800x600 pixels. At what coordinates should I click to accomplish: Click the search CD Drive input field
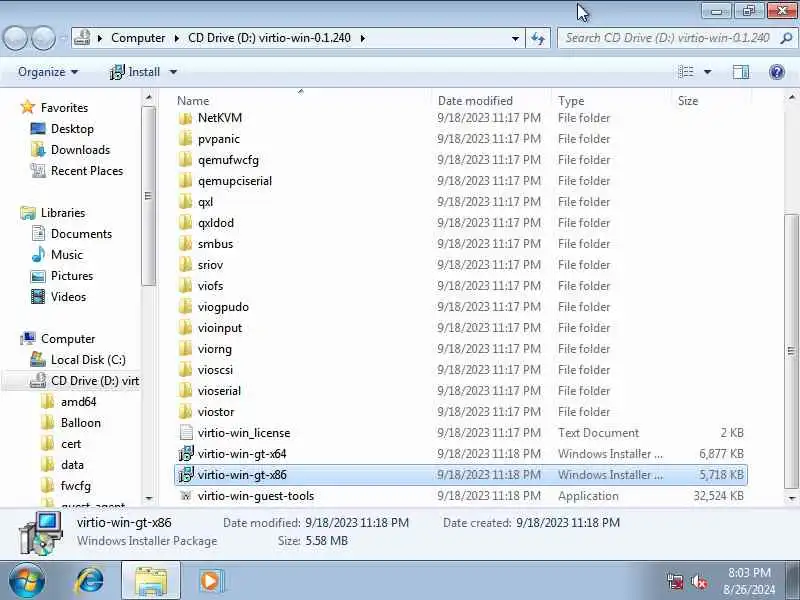667,38
